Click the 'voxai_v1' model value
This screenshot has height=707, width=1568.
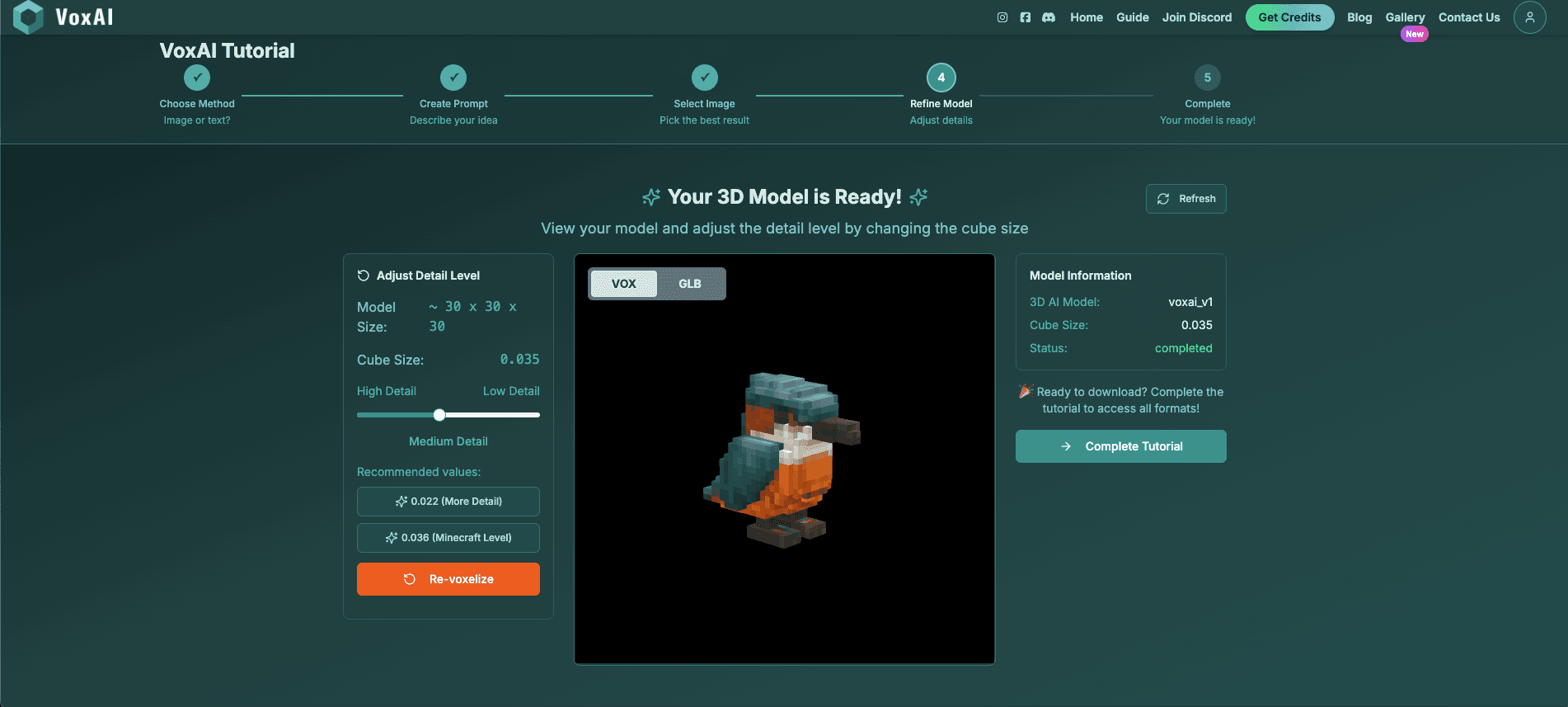pos(1190,302)
